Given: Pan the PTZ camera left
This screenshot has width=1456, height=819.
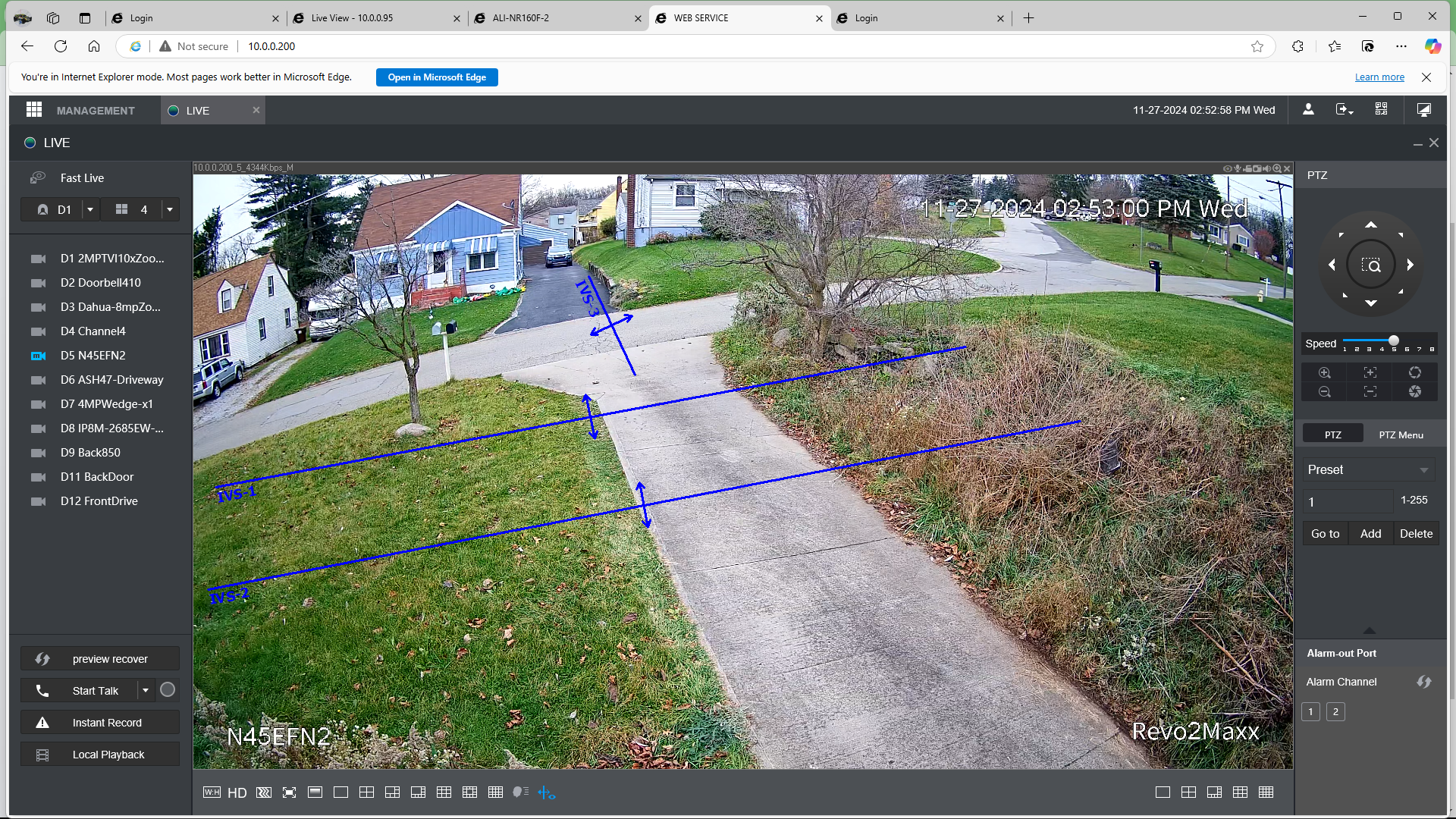Looking at the screenshot, I should click(1332, 265).
